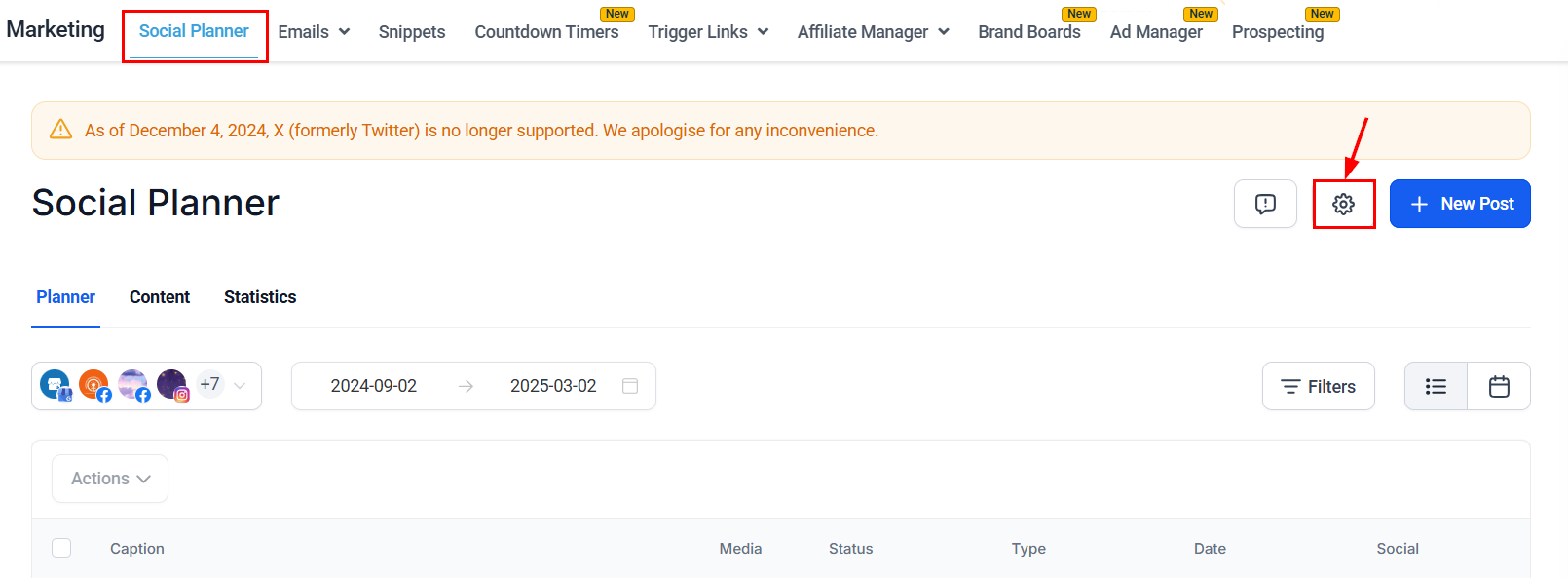Click the warning triangle alert icon

[x=60, y=130]
